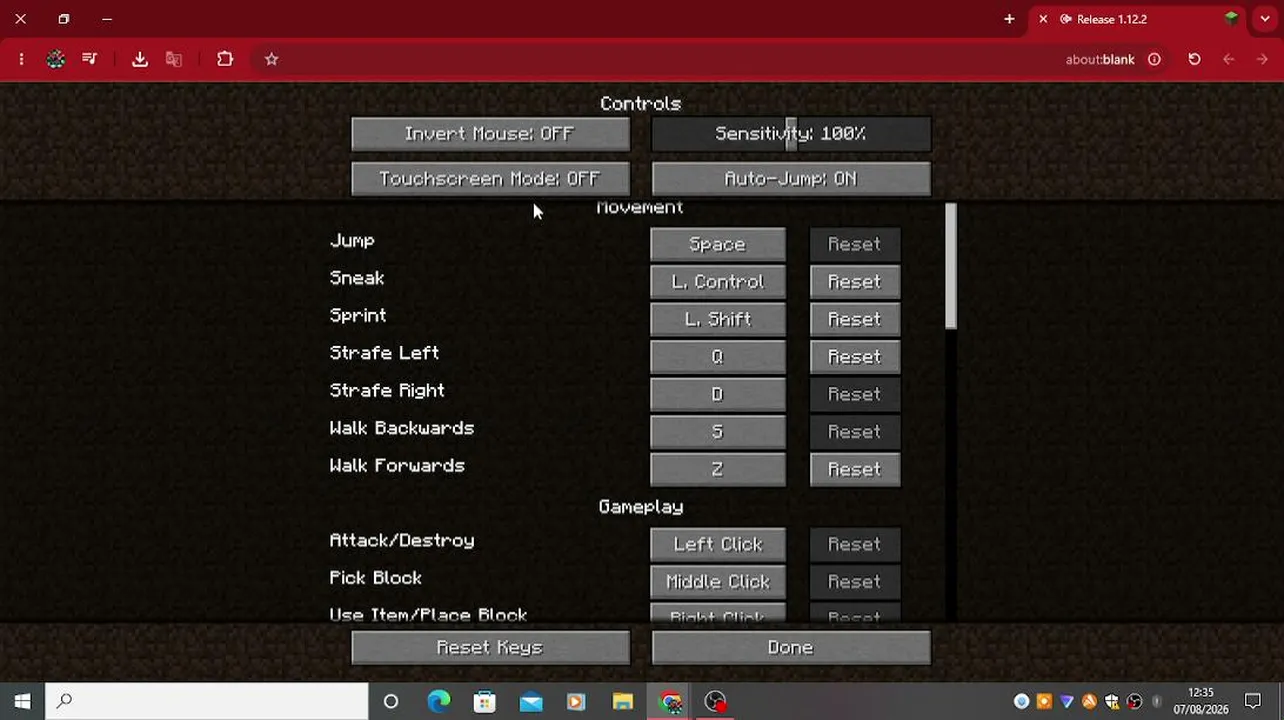Click the "Sprint" control label
This screenshot has height=720, width=1284.
click(x=358, y=316)
